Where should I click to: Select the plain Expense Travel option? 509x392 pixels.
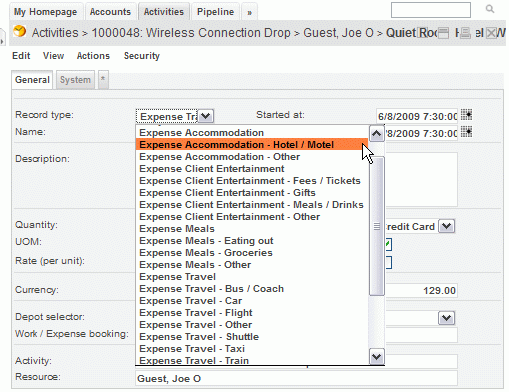(252, 277)
